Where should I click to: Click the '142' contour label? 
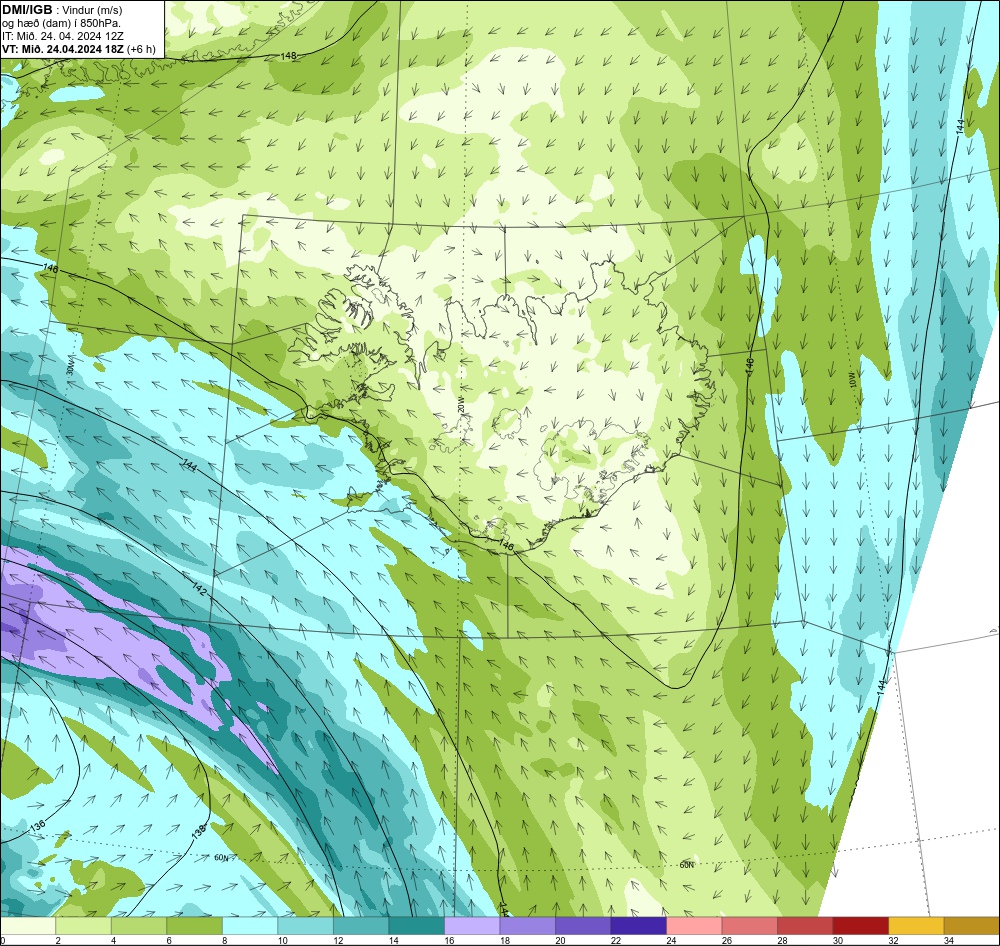coord(199,590)
